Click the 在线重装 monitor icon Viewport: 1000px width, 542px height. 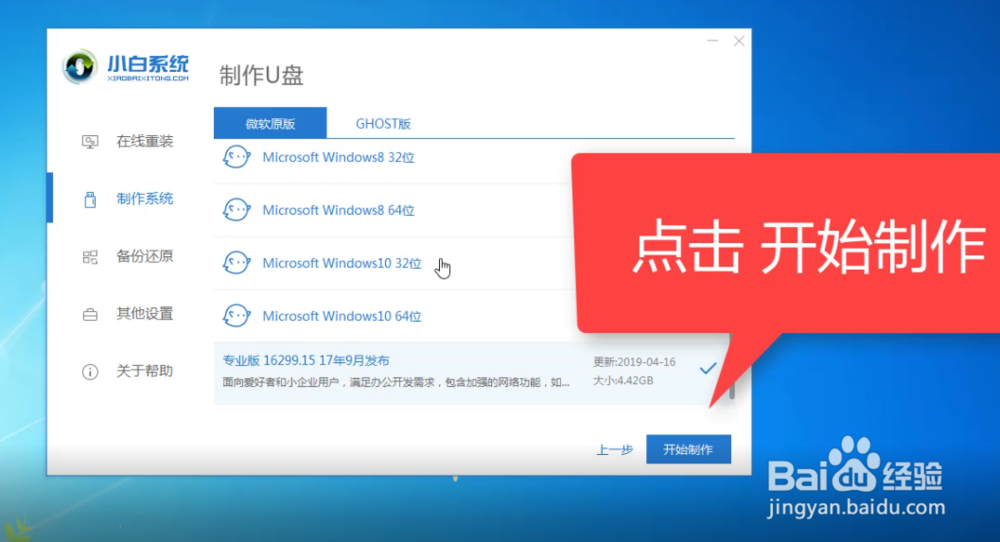[x=90, y=142]
